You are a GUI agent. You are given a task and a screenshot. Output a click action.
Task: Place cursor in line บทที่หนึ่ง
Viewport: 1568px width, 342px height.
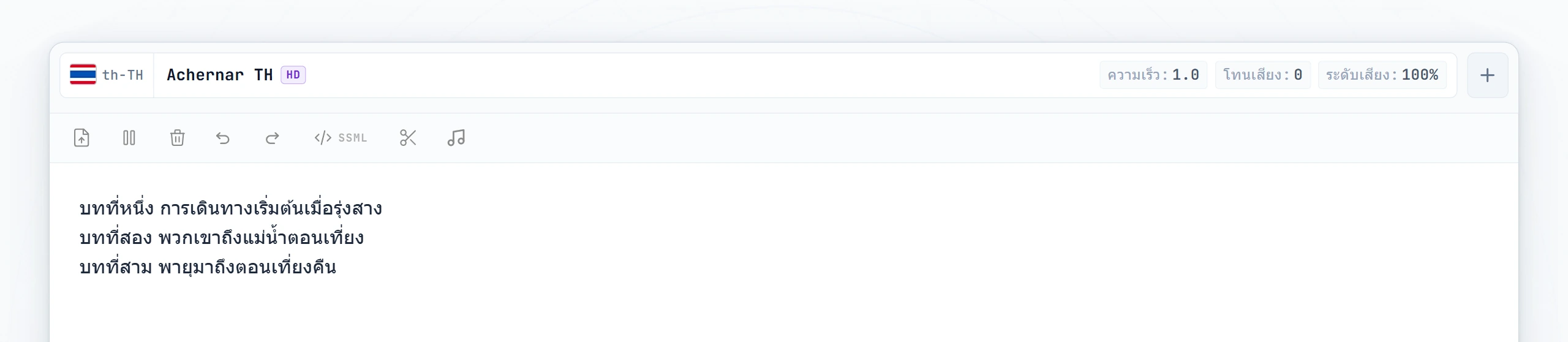pos(230,208)
